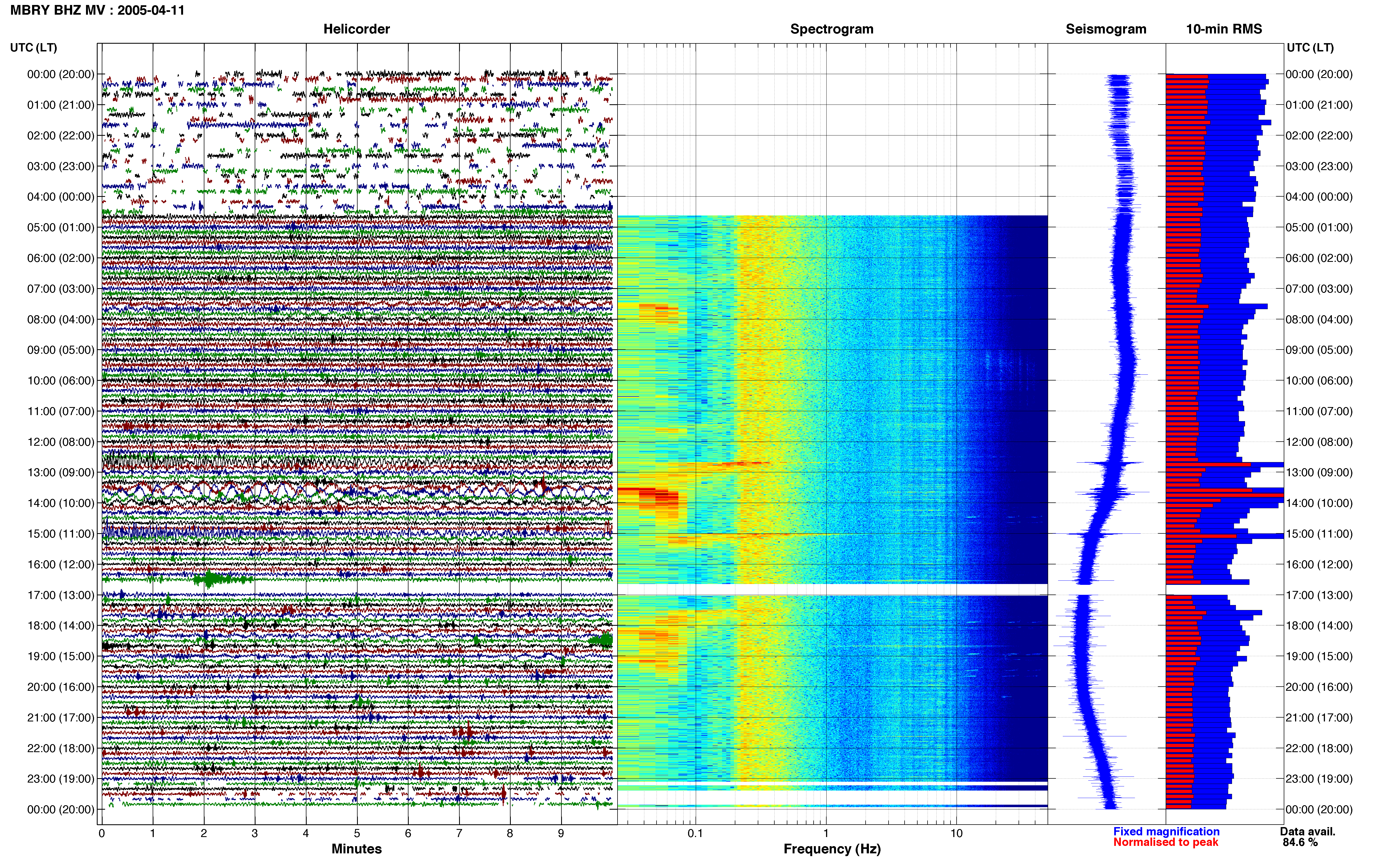The height and width of the screenshot is (868, 1388).
Task: Click the left '19:00 (15:00)' time label
Action: coord(61,656)
